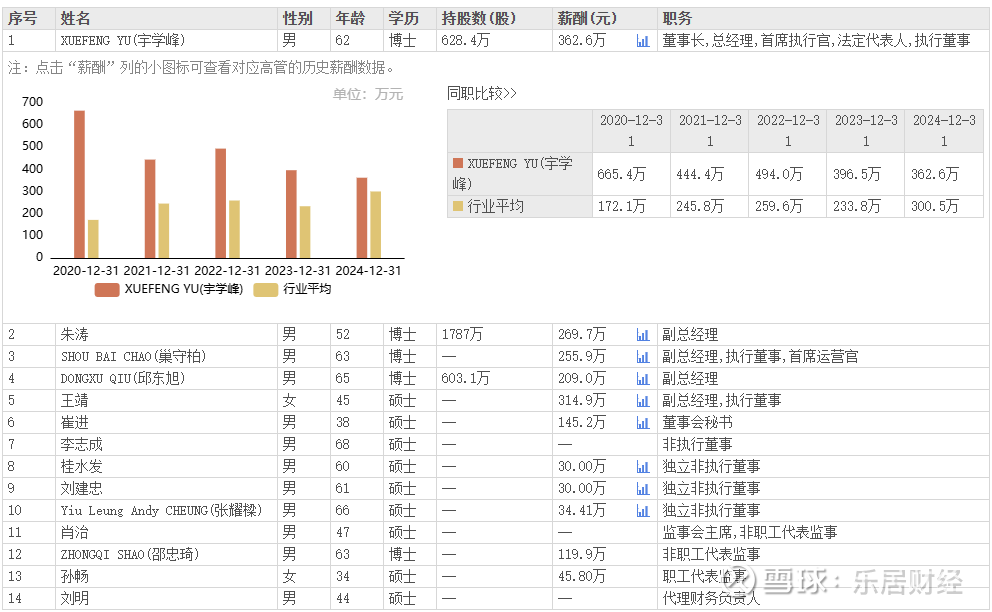The height and width of the screenshot is (612, 992).
Task: Select name DONGXU QIU(邱东旭)
Action: tap(123, 379)
